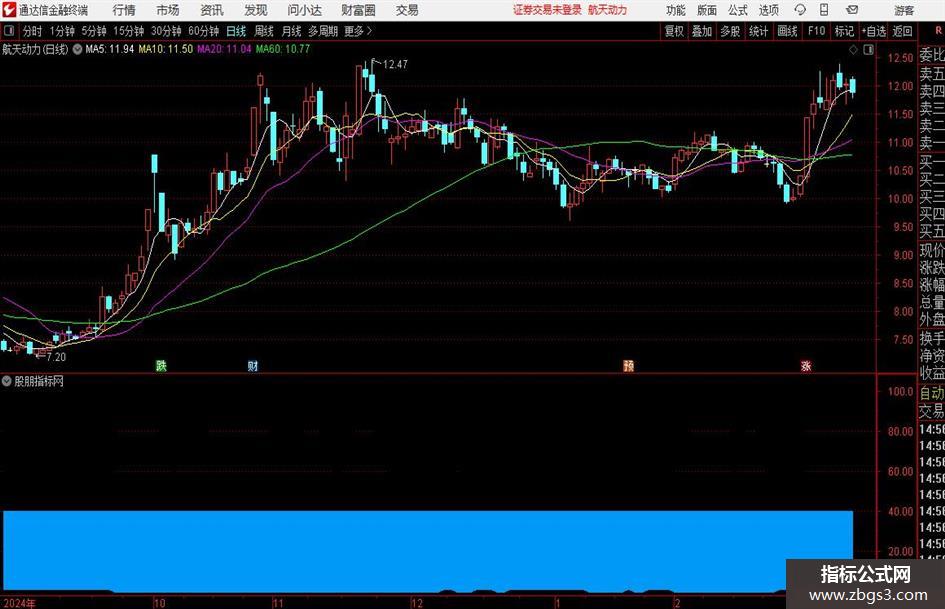Expand the 股朋指标网 indicator dropdown
Screen dimensions: 945x609
coord(7,381)
